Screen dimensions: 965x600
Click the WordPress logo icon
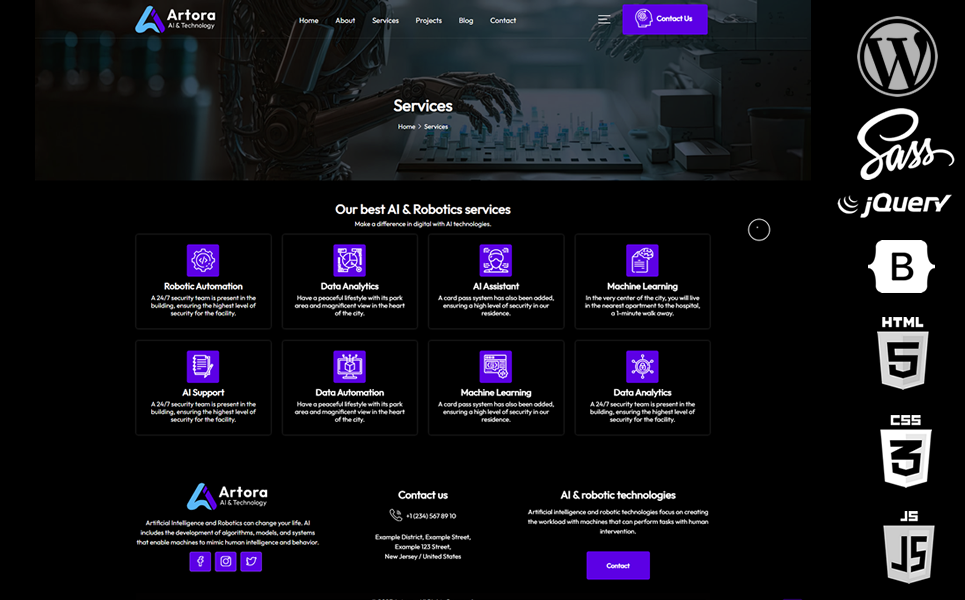coord(897,57)
